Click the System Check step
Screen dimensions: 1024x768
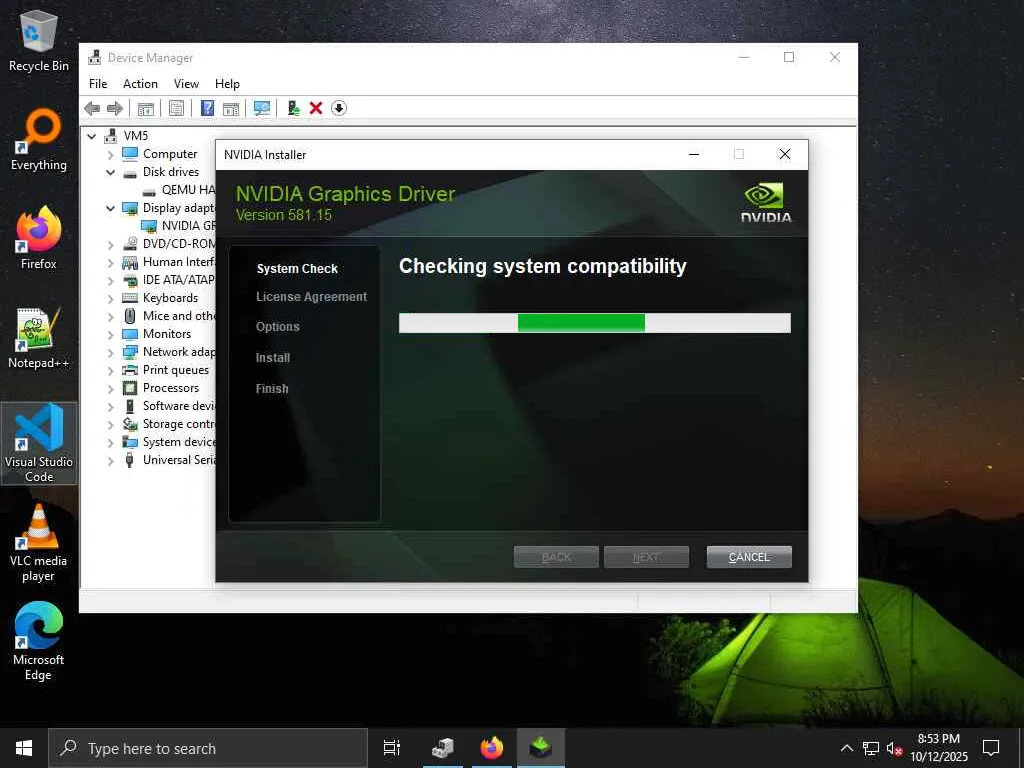tap(297, 269)
